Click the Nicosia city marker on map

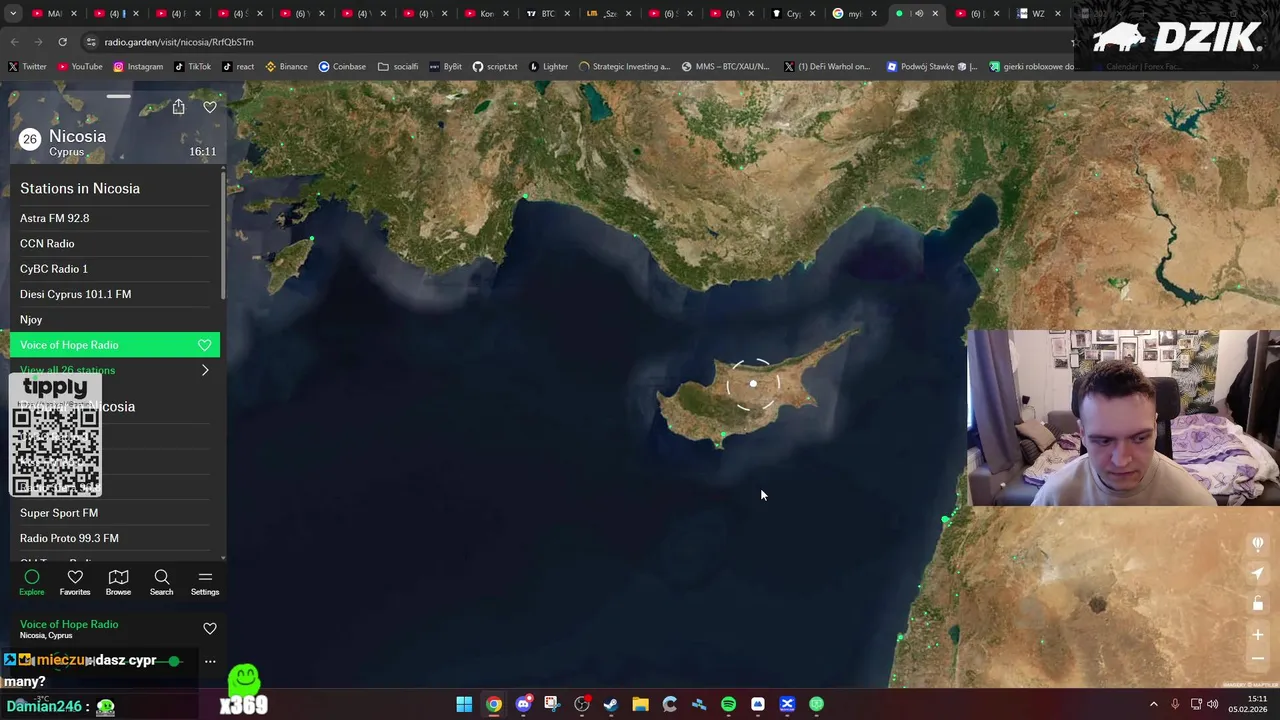point(753,384)
